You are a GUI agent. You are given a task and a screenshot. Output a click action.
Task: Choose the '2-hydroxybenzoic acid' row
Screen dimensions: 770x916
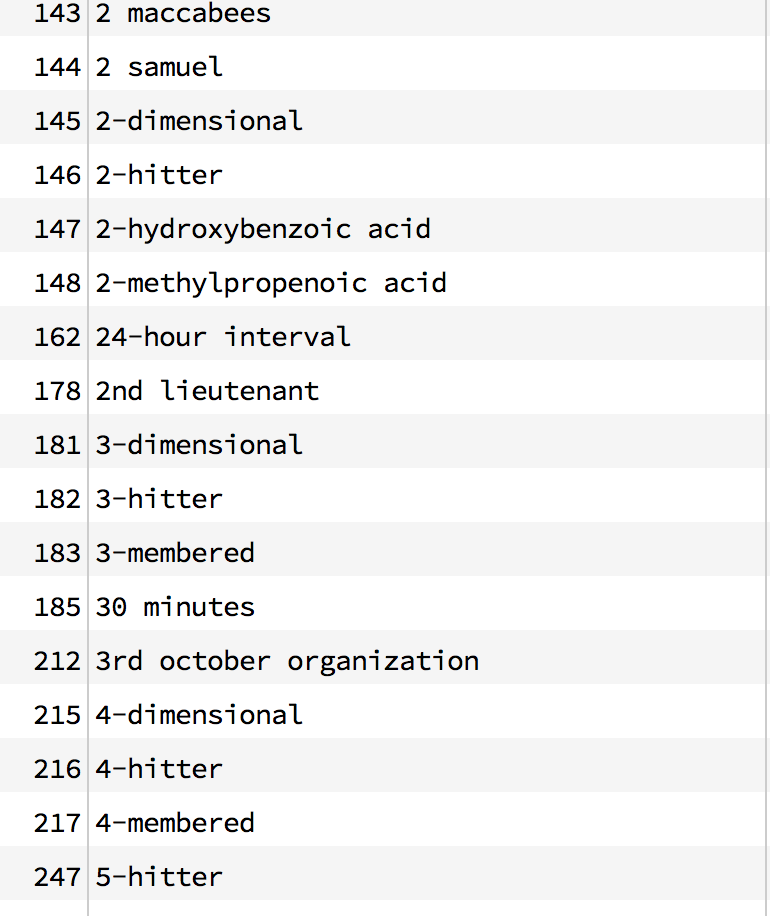[383, 225]
